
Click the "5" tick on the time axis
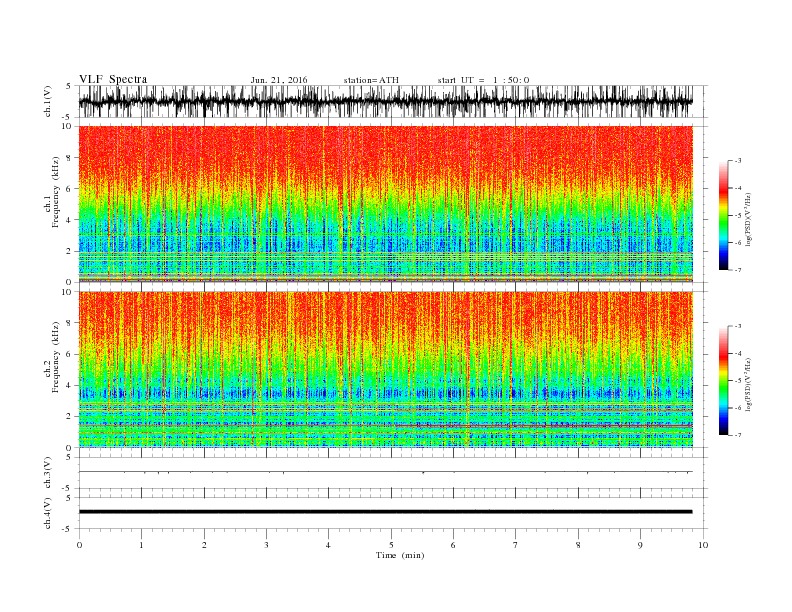tap(391, 545)
